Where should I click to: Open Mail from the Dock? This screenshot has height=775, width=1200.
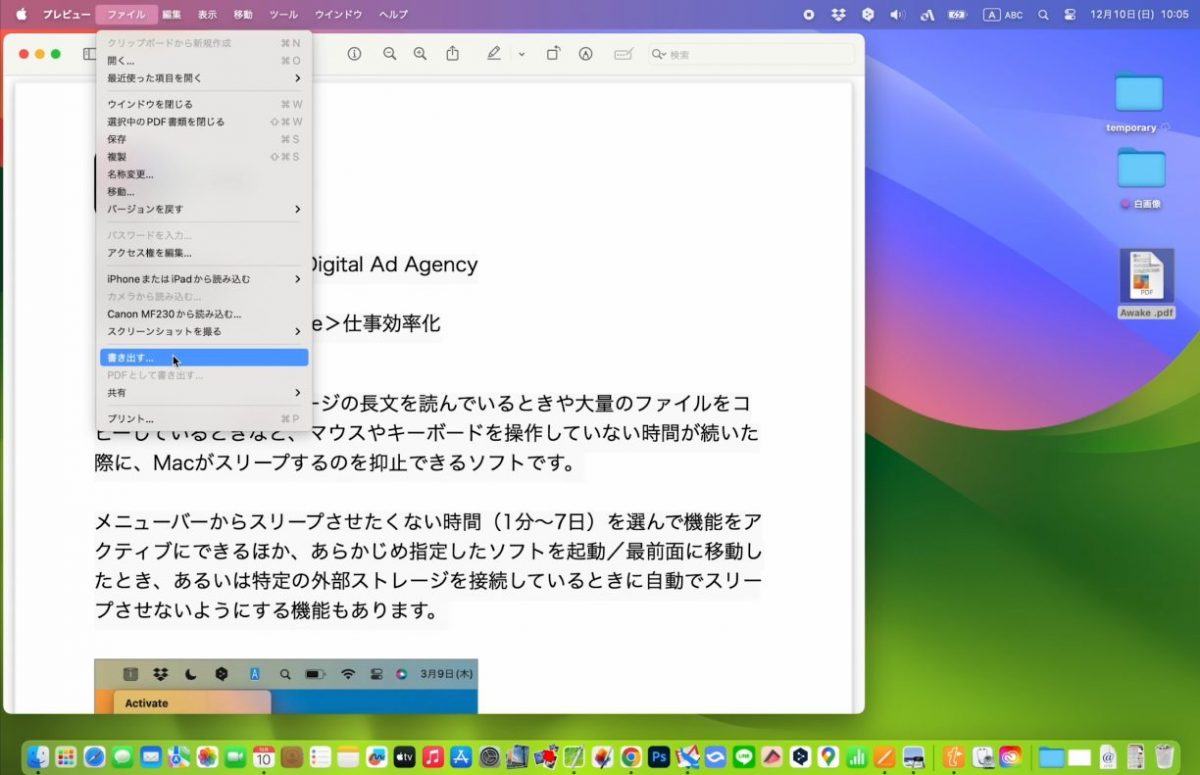[151, 757]
